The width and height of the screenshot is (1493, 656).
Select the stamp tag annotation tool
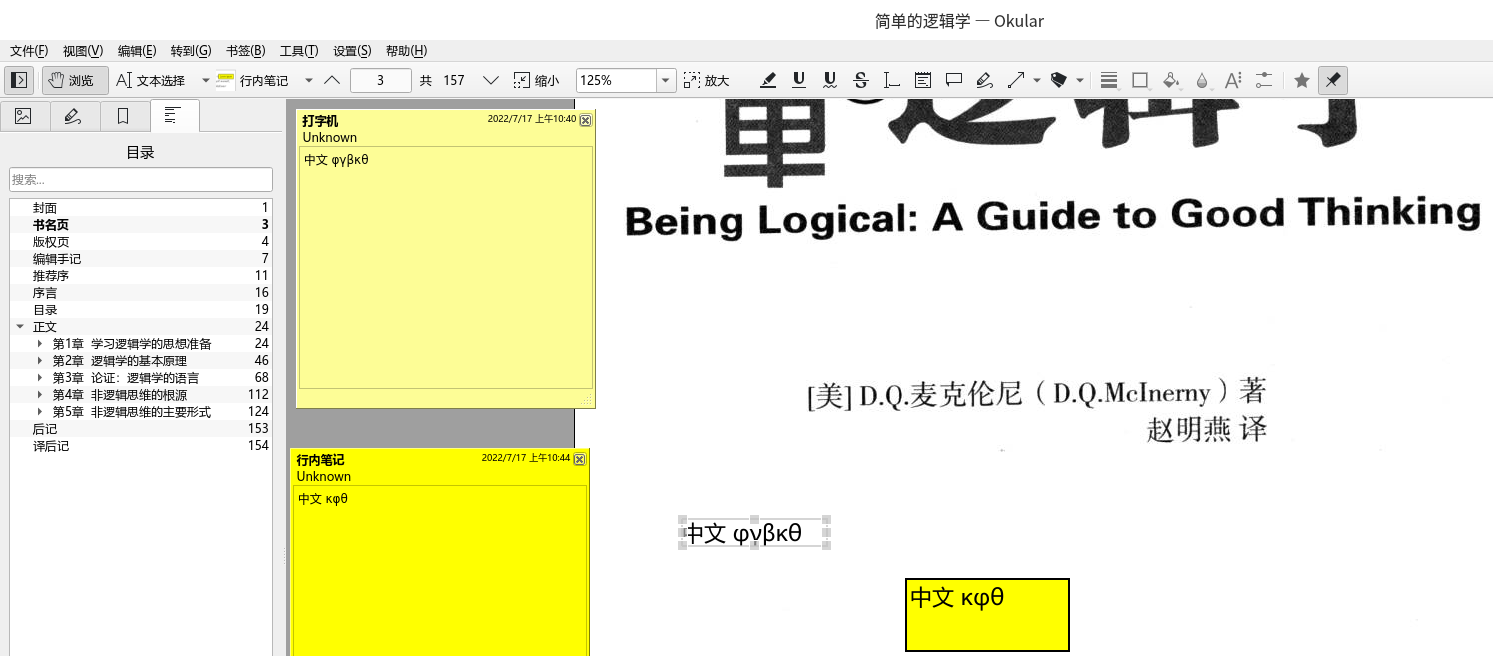(1059, 80)
